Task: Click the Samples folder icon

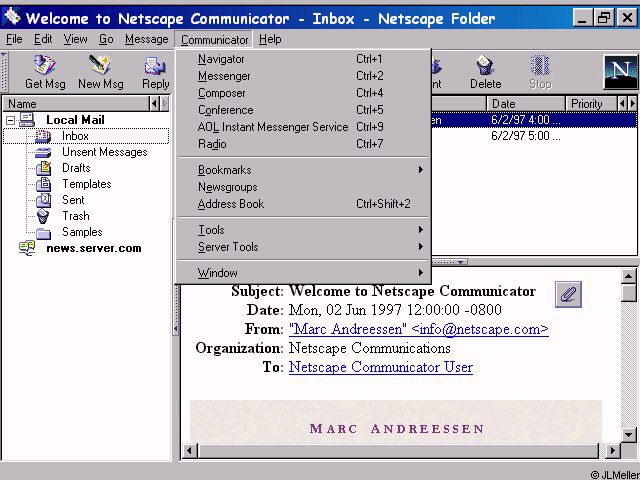Action: pyautogui.click(x=43, y=233)
